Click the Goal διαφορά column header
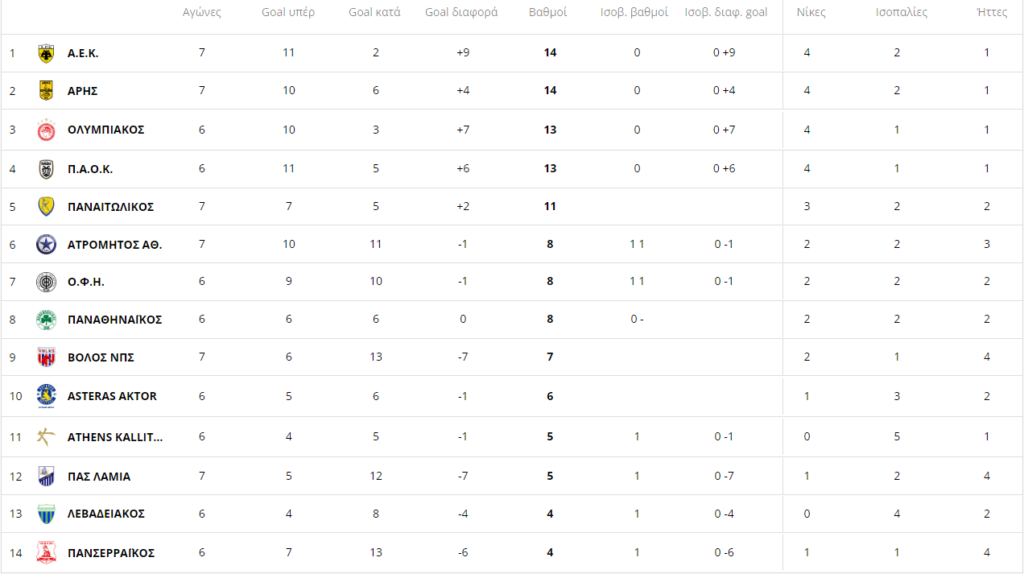Viewport: 1024px width, 574px height. tap(461, 12)
